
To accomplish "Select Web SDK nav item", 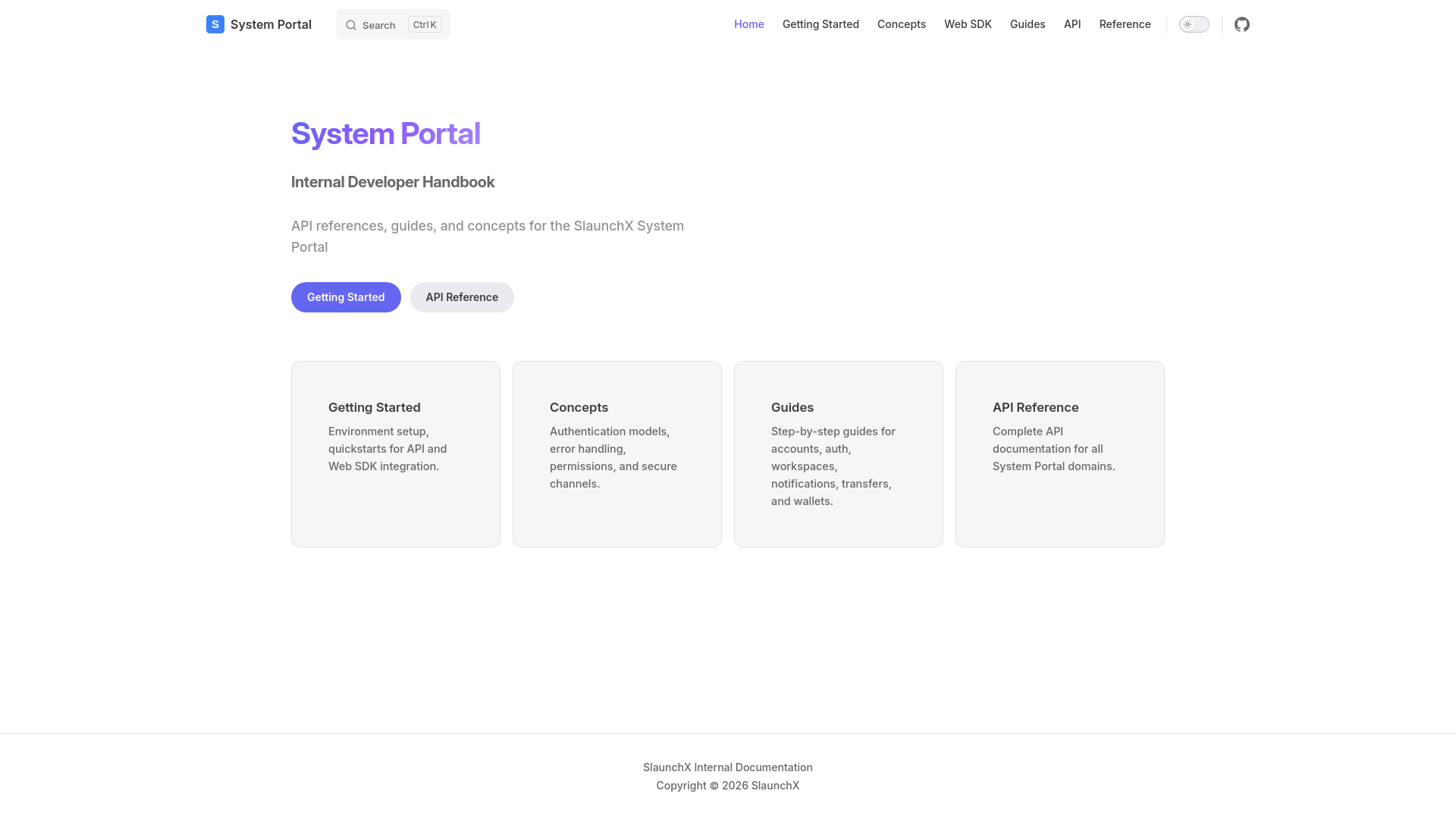I will point(968,24).
